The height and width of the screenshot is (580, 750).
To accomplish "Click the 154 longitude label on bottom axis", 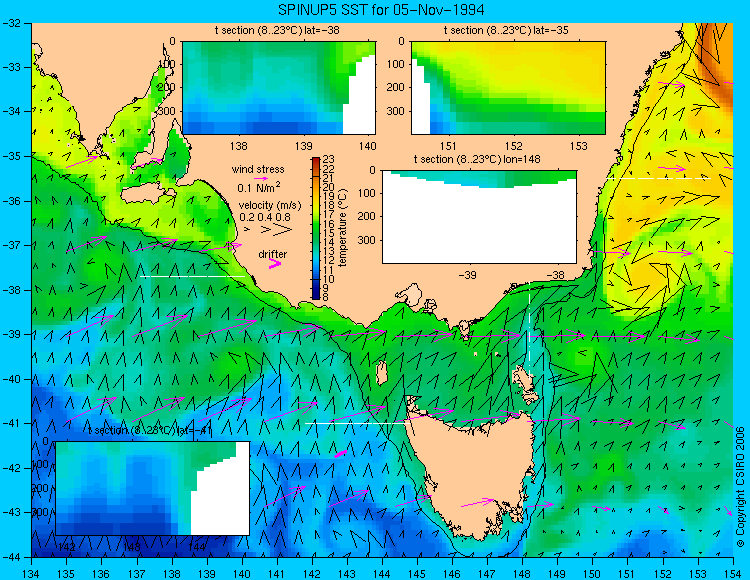I will click(x=733, y=574).
